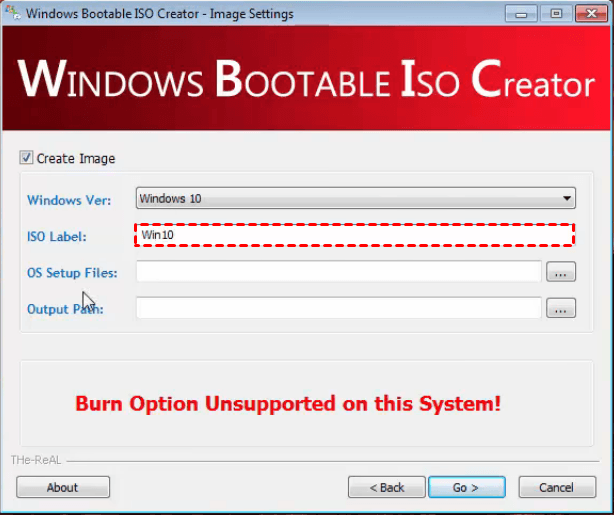This screenshot has height=515, width=614.
Task: Click the THe-ReAL credit text
Action: pos(36,460)
